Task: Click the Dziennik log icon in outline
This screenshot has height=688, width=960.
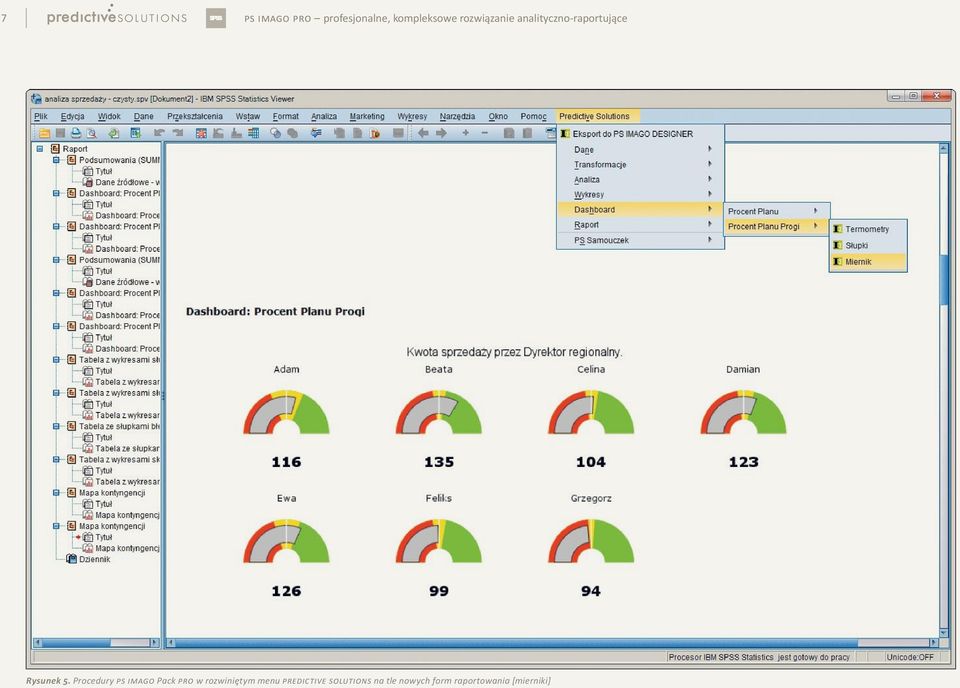Action: 72,559
